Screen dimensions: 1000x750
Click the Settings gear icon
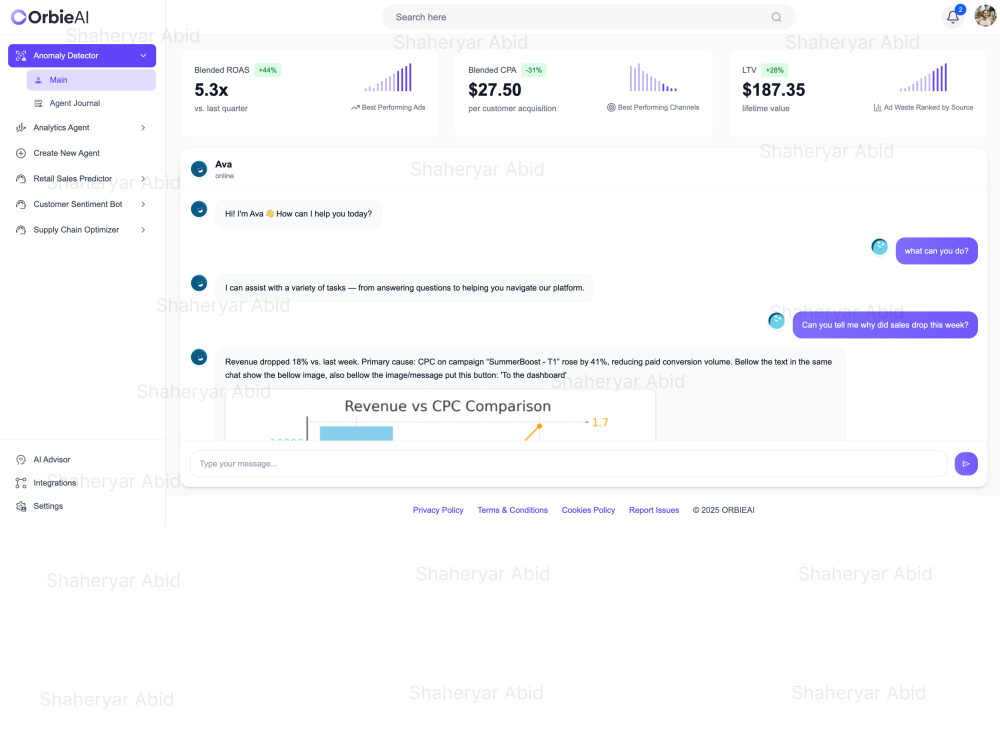point(21,506)
